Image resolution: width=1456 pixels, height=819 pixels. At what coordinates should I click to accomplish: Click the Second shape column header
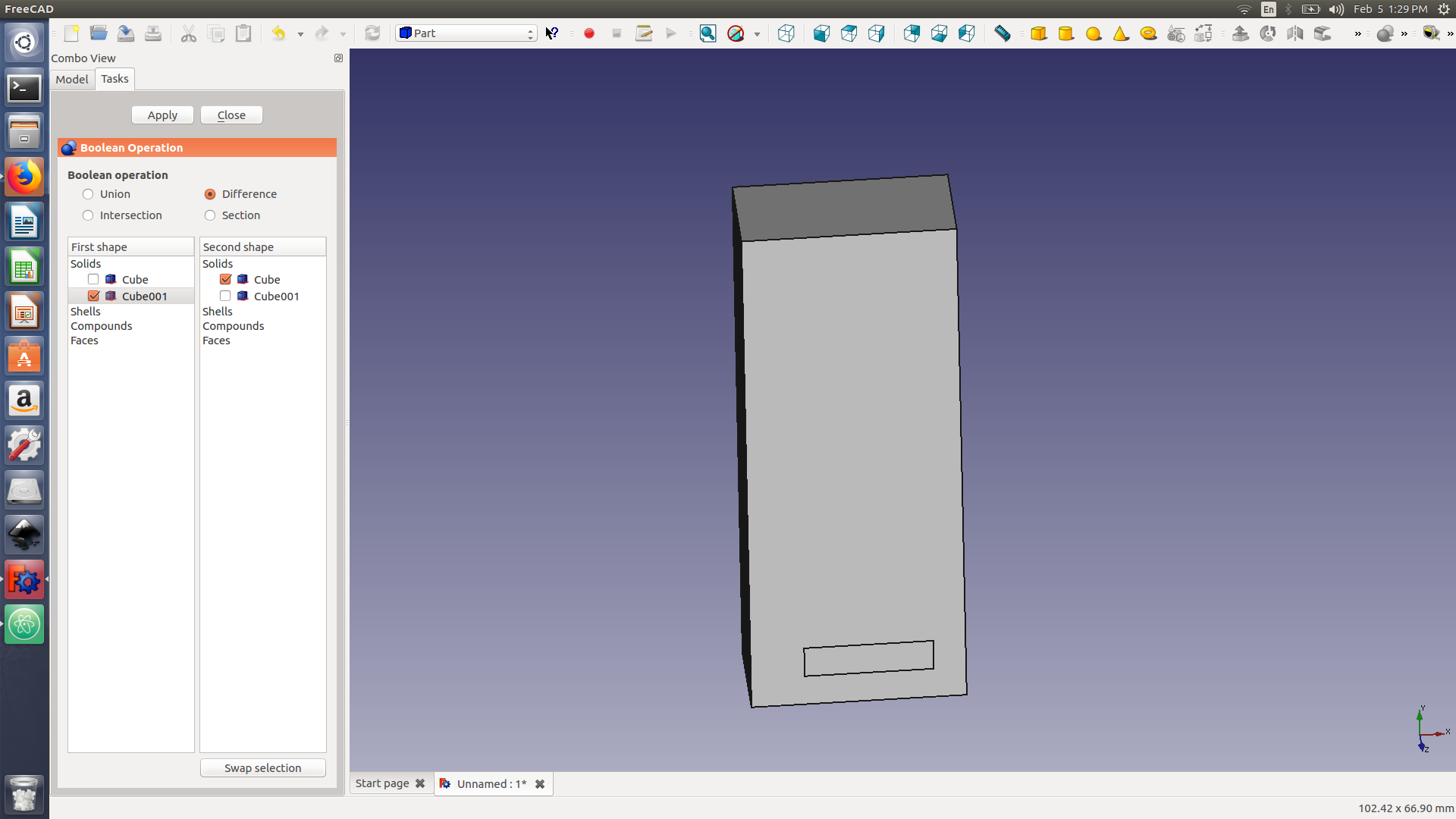262,247
